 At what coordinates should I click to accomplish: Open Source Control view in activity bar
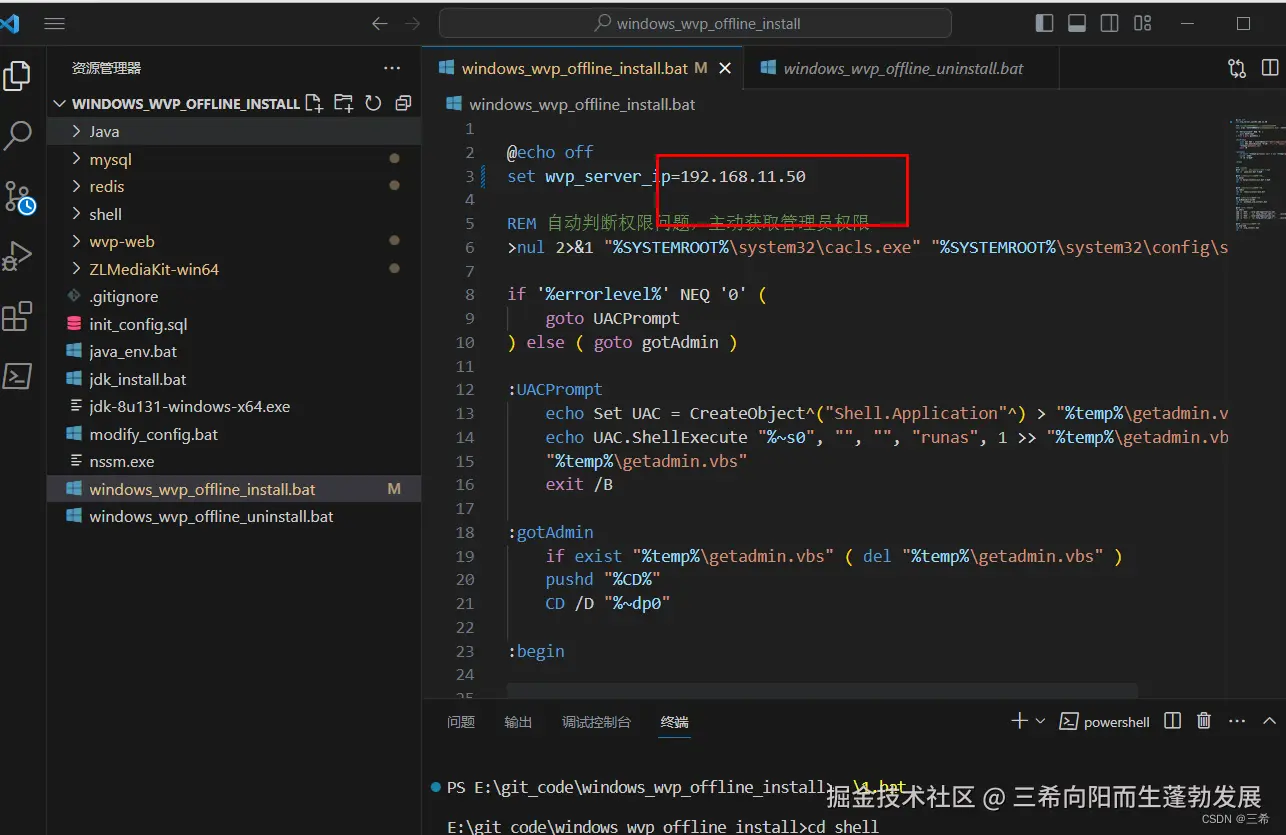click(x=18, y=196)
